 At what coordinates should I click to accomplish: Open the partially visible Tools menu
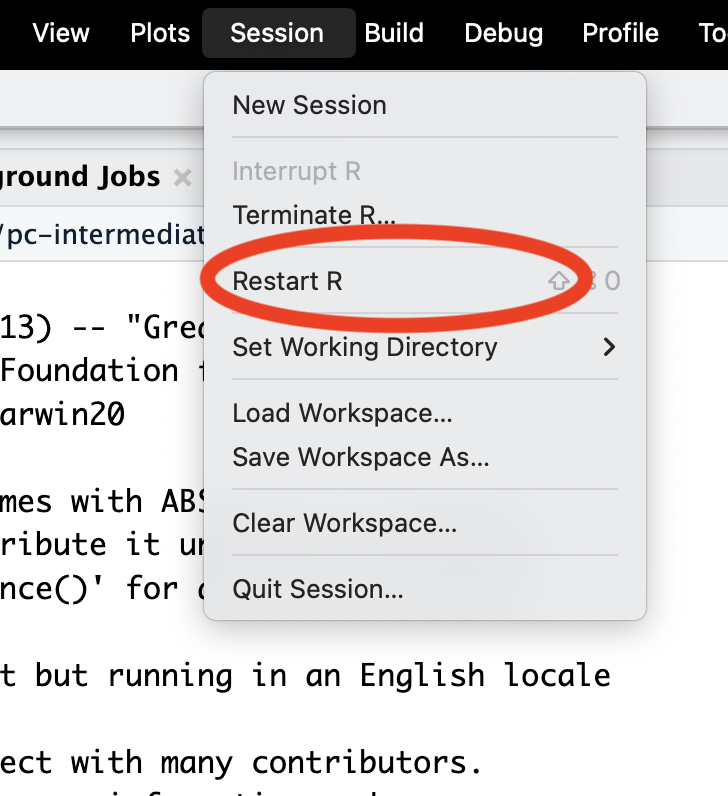click(x=712, y=33)
